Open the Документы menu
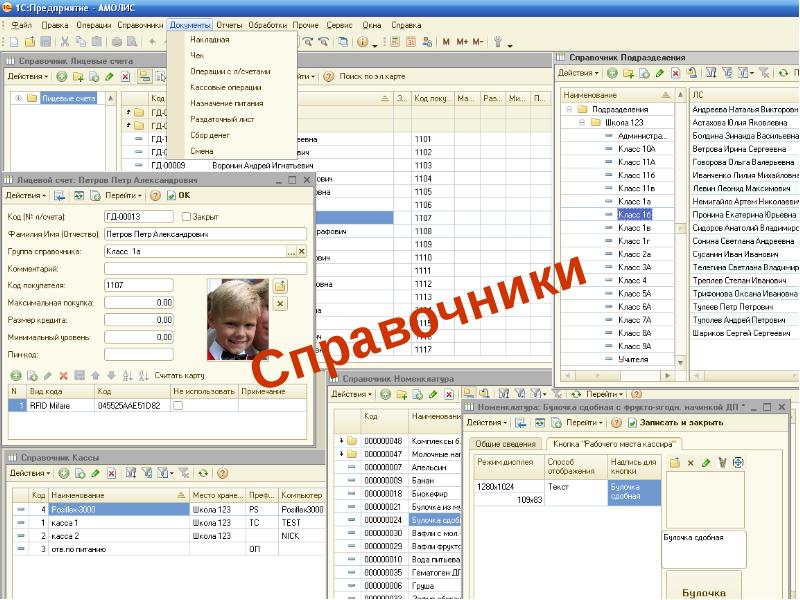 (x=189, y=25)
